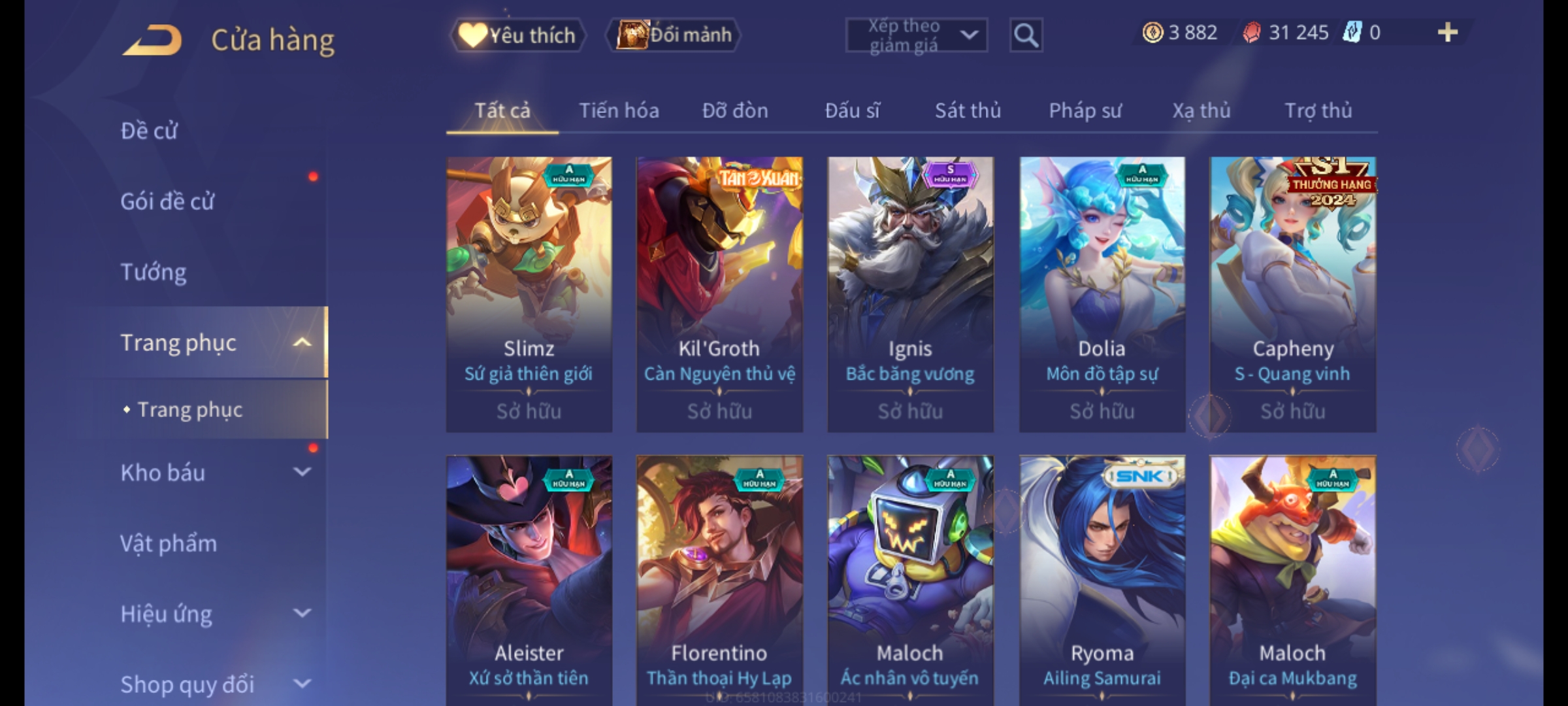The height and width of the screenshot is (706, 1568).
Task: Open the search magnifier icon
Action: click(1026, 35)
